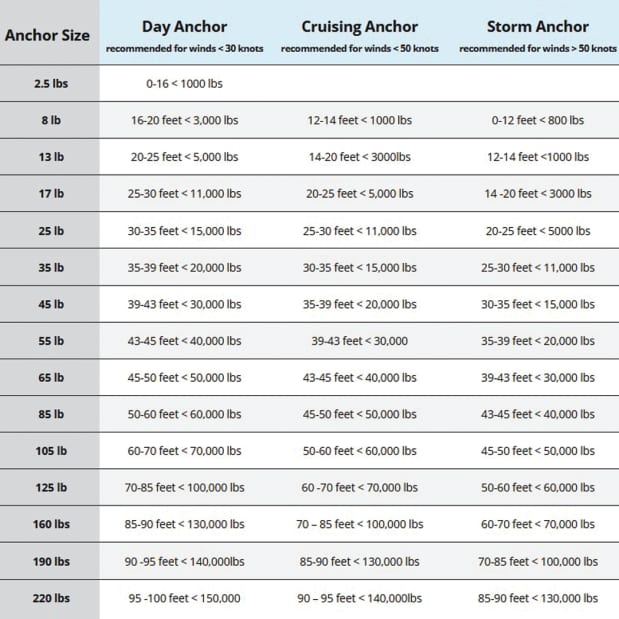The height and width of the screenshot is (619, 619).
Task: Click the Day Anchor cell for 2.5 lbs
Action: click(x=184, y=84)
